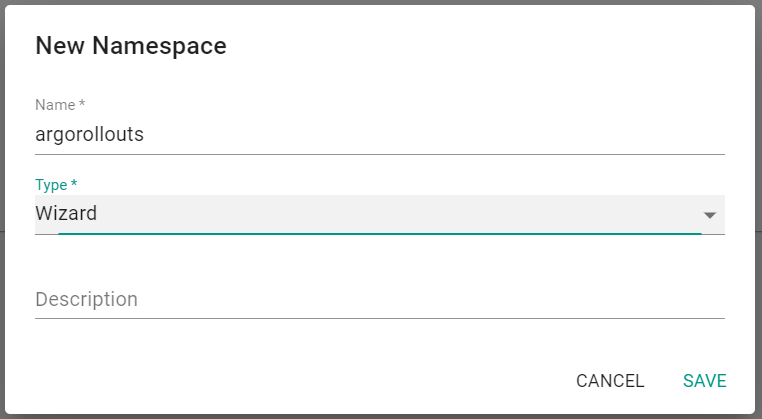Click the New Namespace dialog title

(131, 45)
